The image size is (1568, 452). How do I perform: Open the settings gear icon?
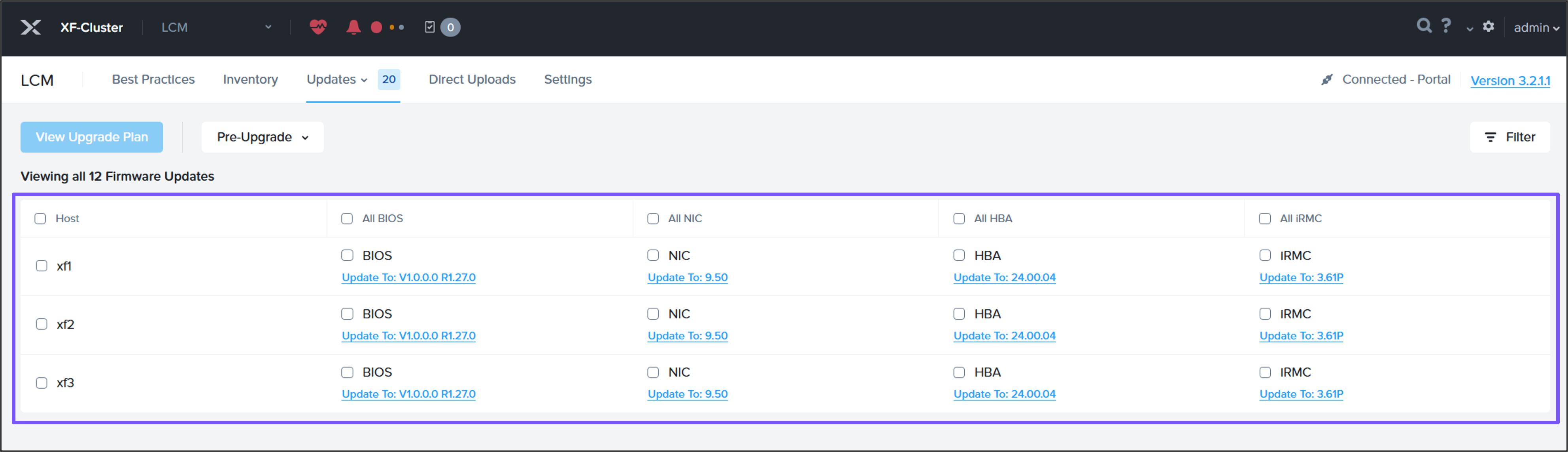pos(1488,26)
